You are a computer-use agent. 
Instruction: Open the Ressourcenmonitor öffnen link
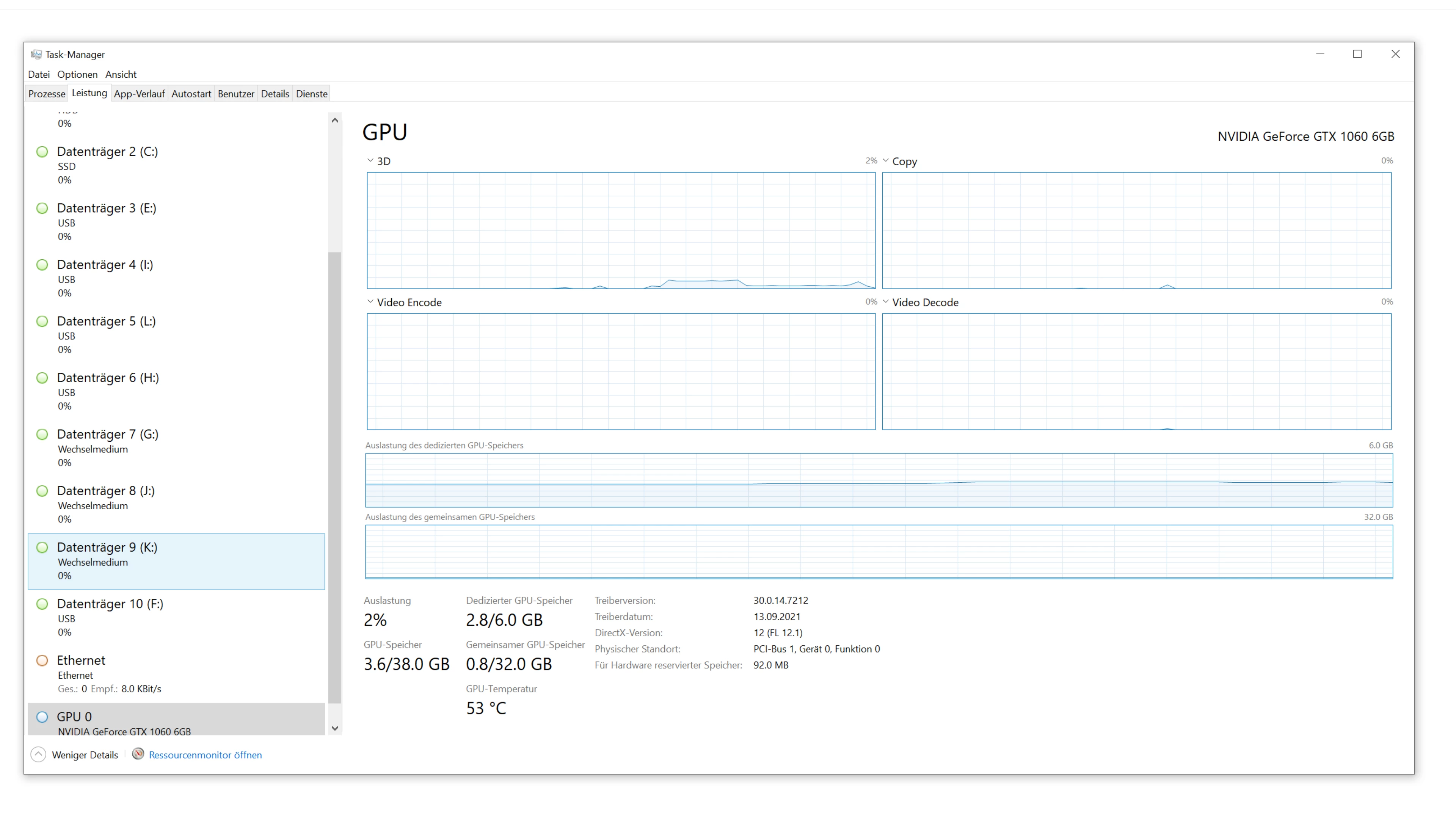(205, 755)
